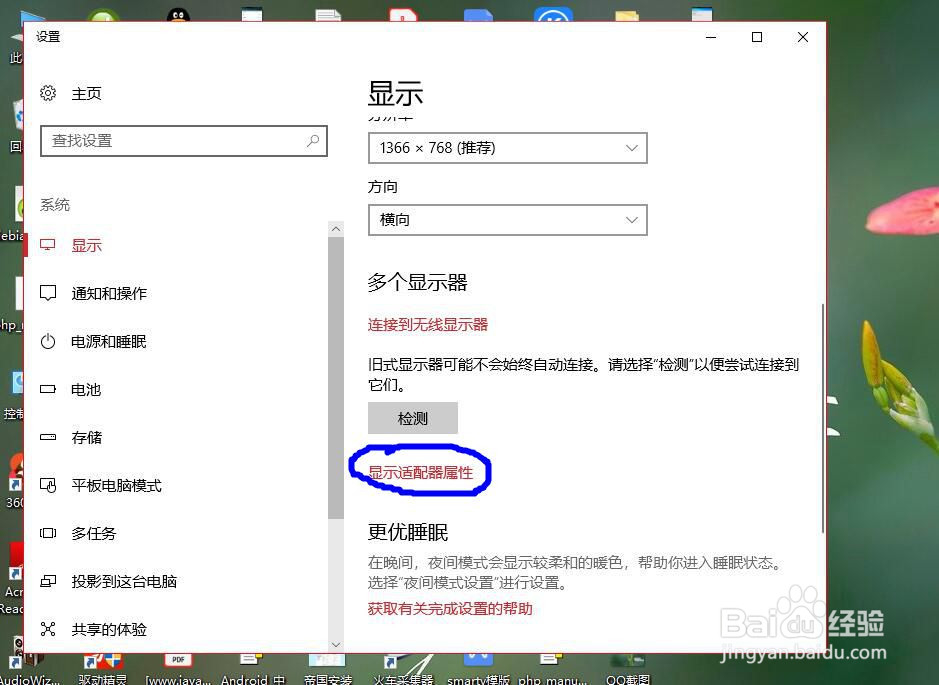Open 多任务 multitasking settings
Screen dimensions: 939x685
[93, 533]
